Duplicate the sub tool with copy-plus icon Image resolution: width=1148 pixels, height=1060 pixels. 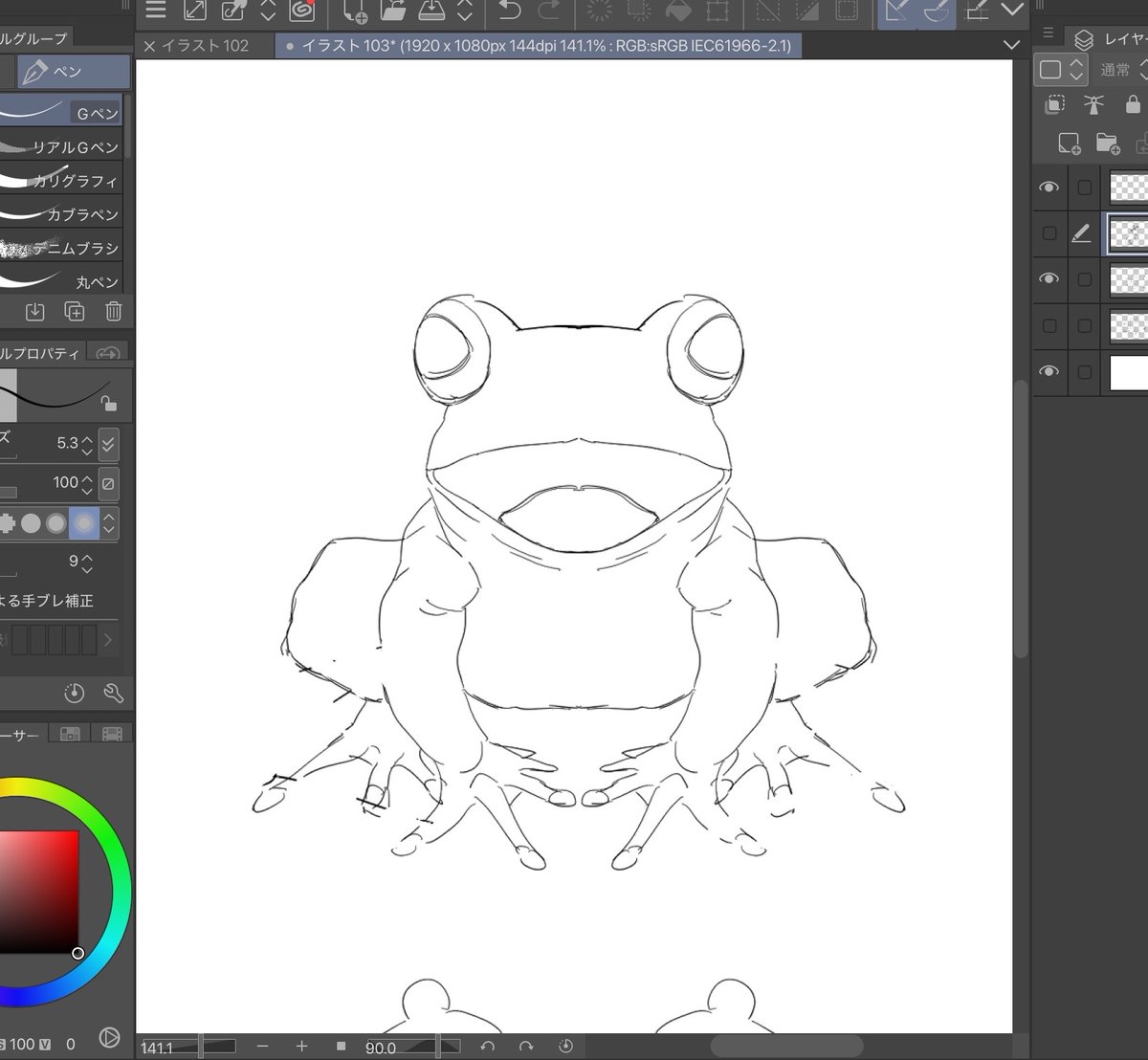coord(75,311)
